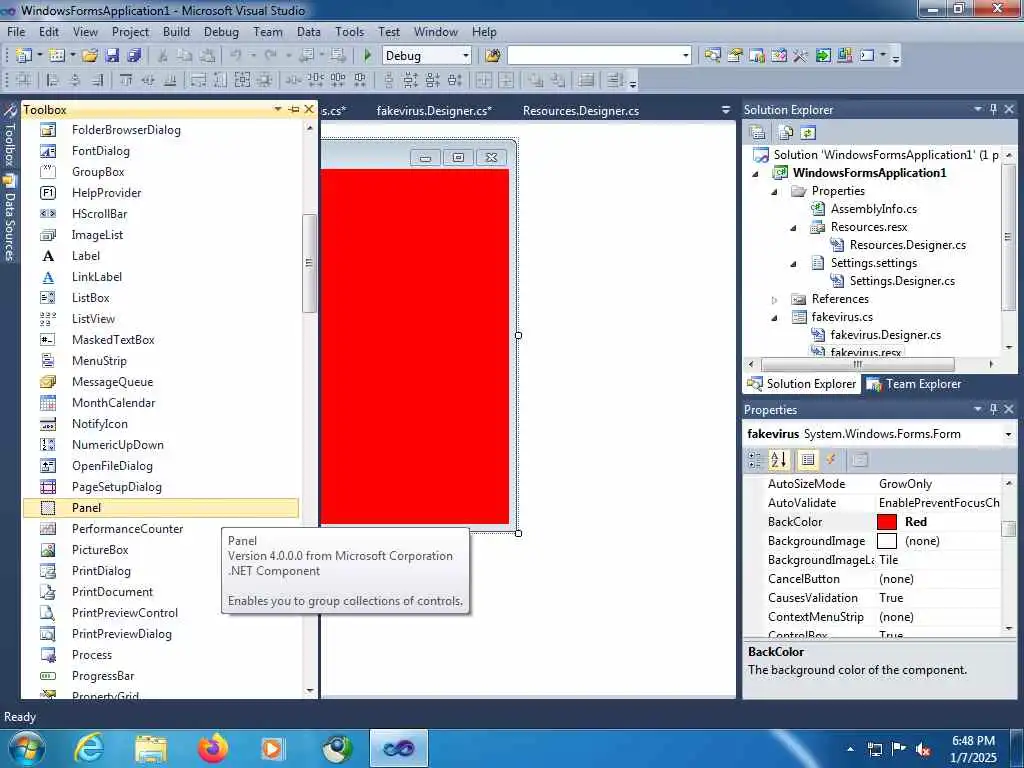Click Firefox icon in taskbar
This screenshot has height=768, width=1024.
coord(213,748)
